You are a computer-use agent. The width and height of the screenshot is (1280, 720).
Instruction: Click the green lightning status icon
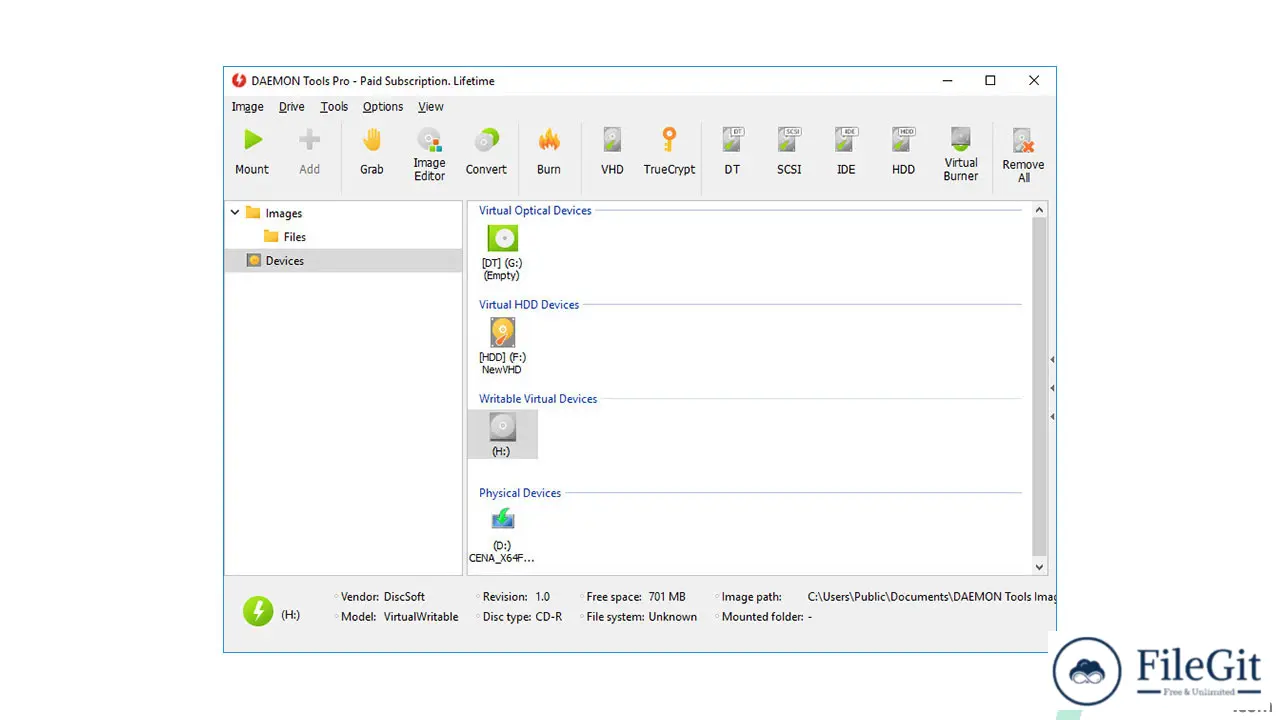[258, 611]
